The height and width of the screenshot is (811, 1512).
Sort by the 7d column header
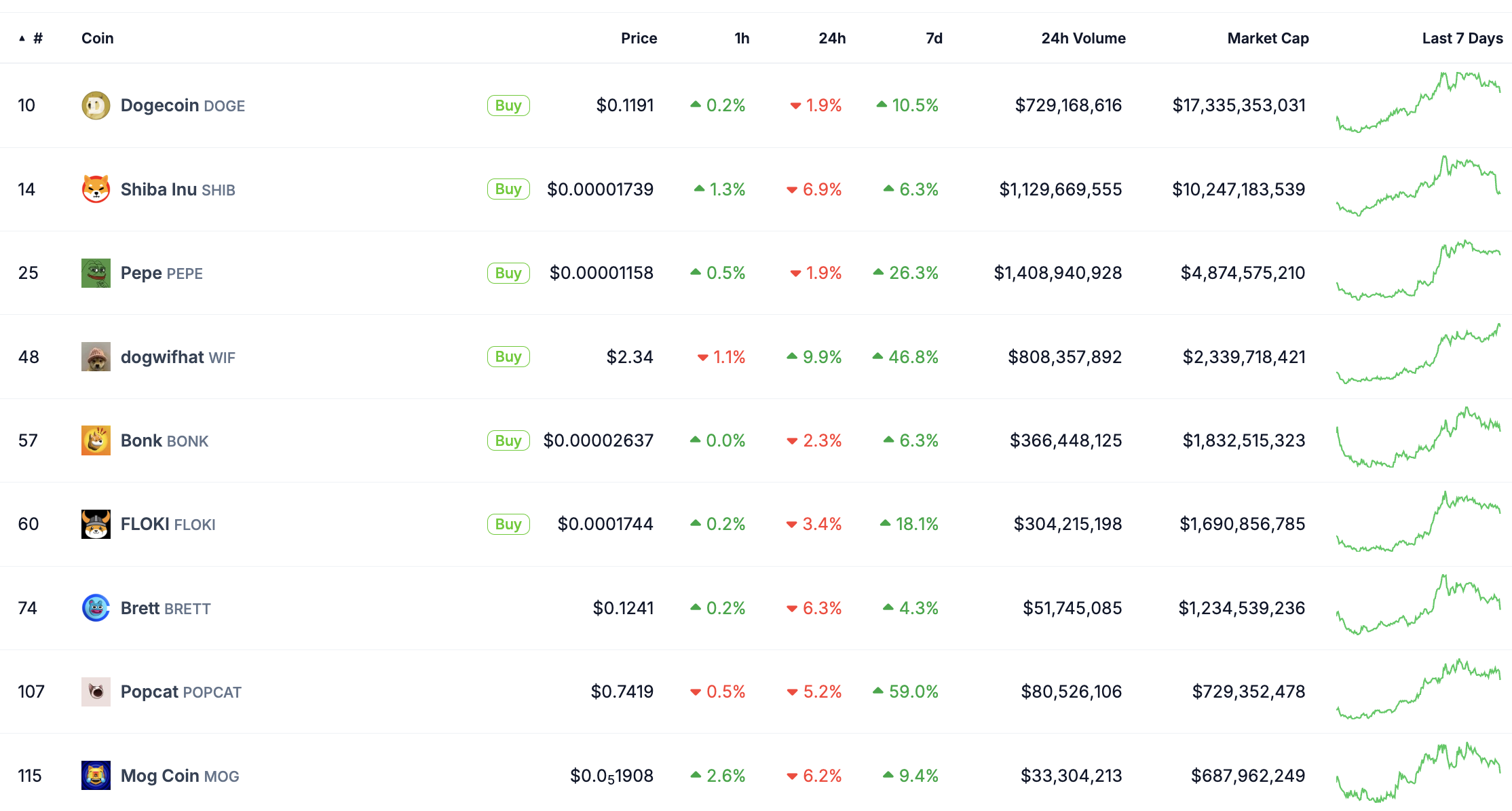point(934,39)
